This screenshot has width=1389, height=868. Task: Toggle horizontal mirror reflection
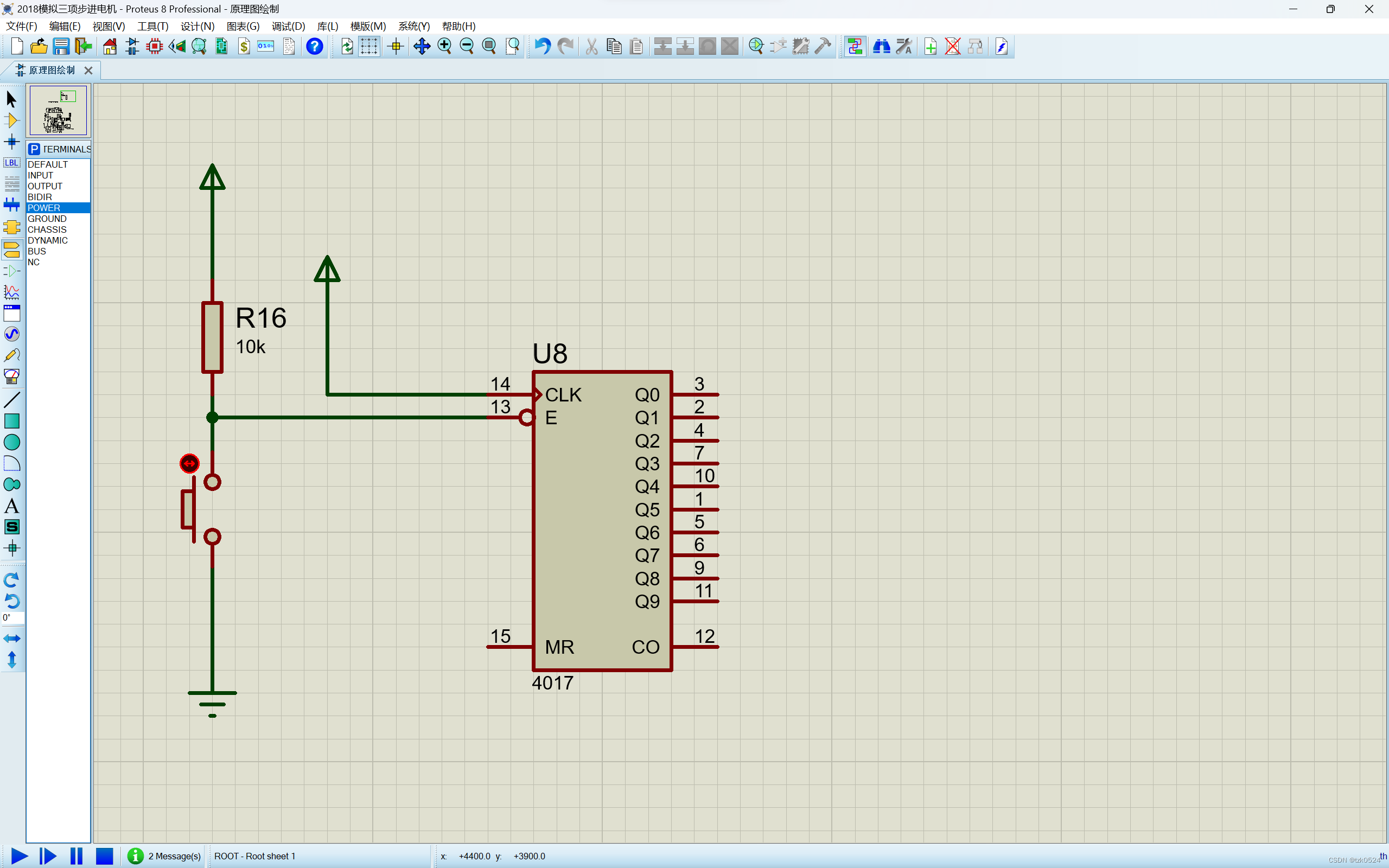[11, 639]
